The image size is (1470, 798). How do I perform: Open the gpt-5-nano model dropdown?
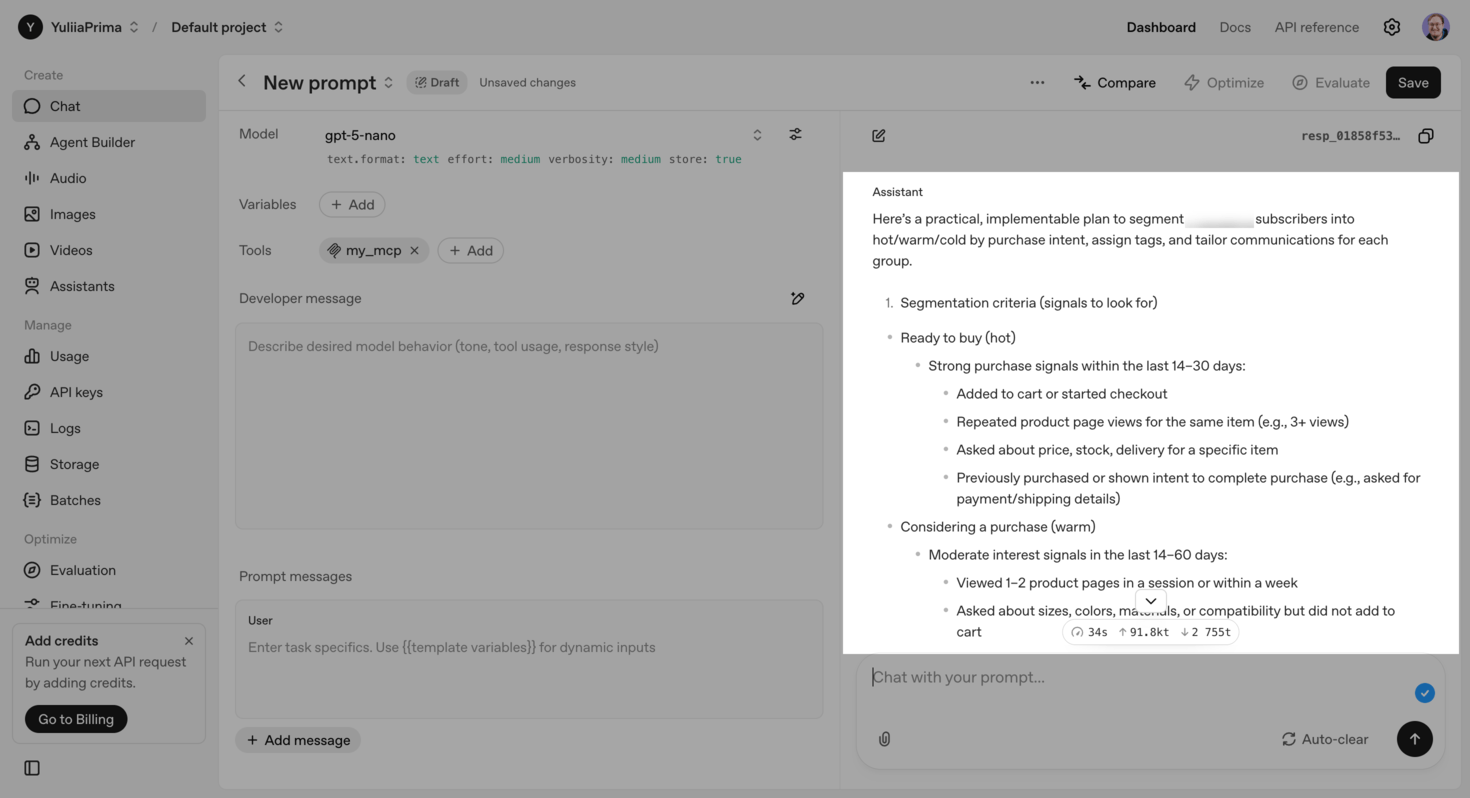click(757, 135)
